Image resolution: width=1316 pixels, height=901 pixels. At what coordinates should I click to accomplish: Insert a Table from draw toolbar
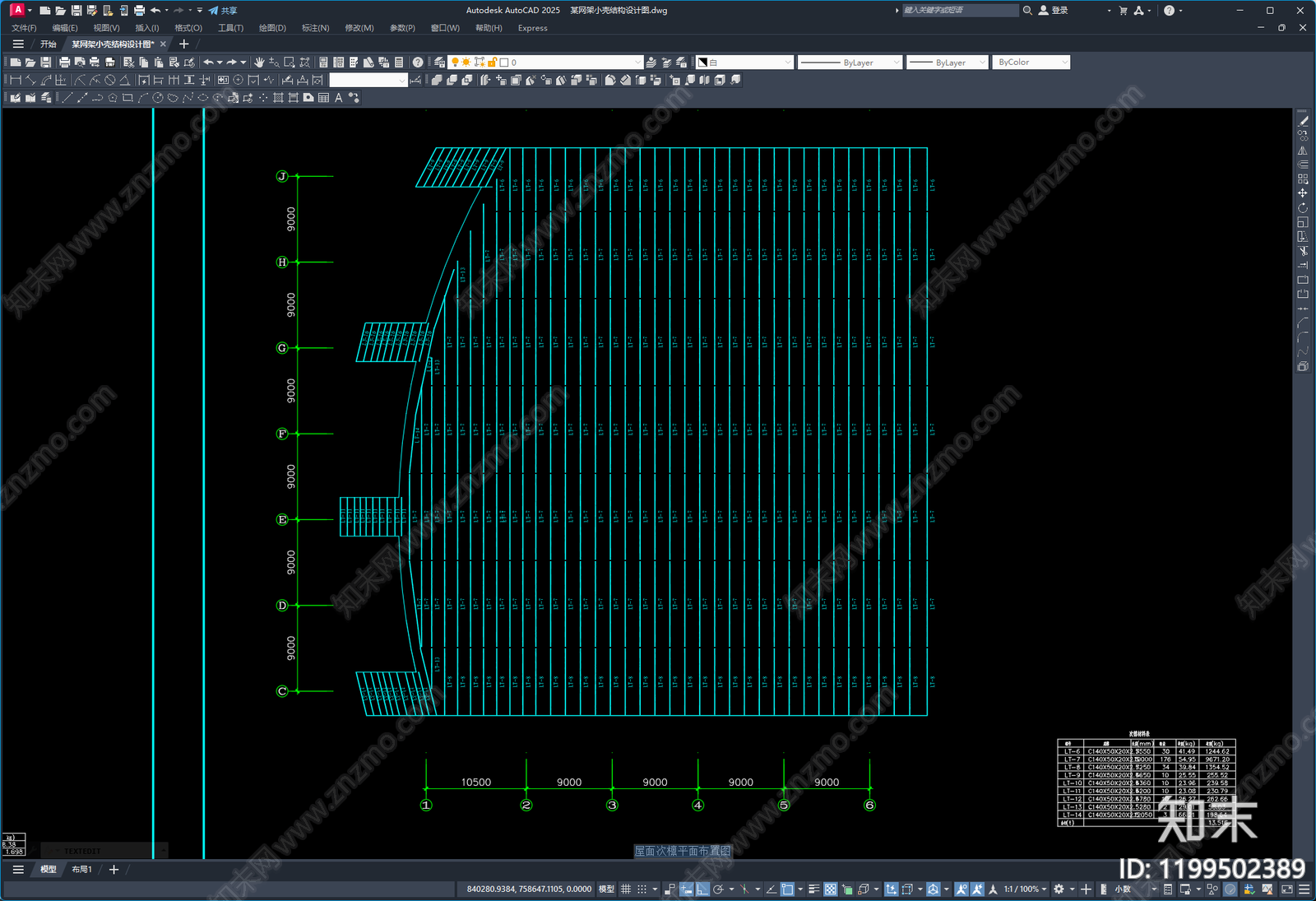pos(323,98)
